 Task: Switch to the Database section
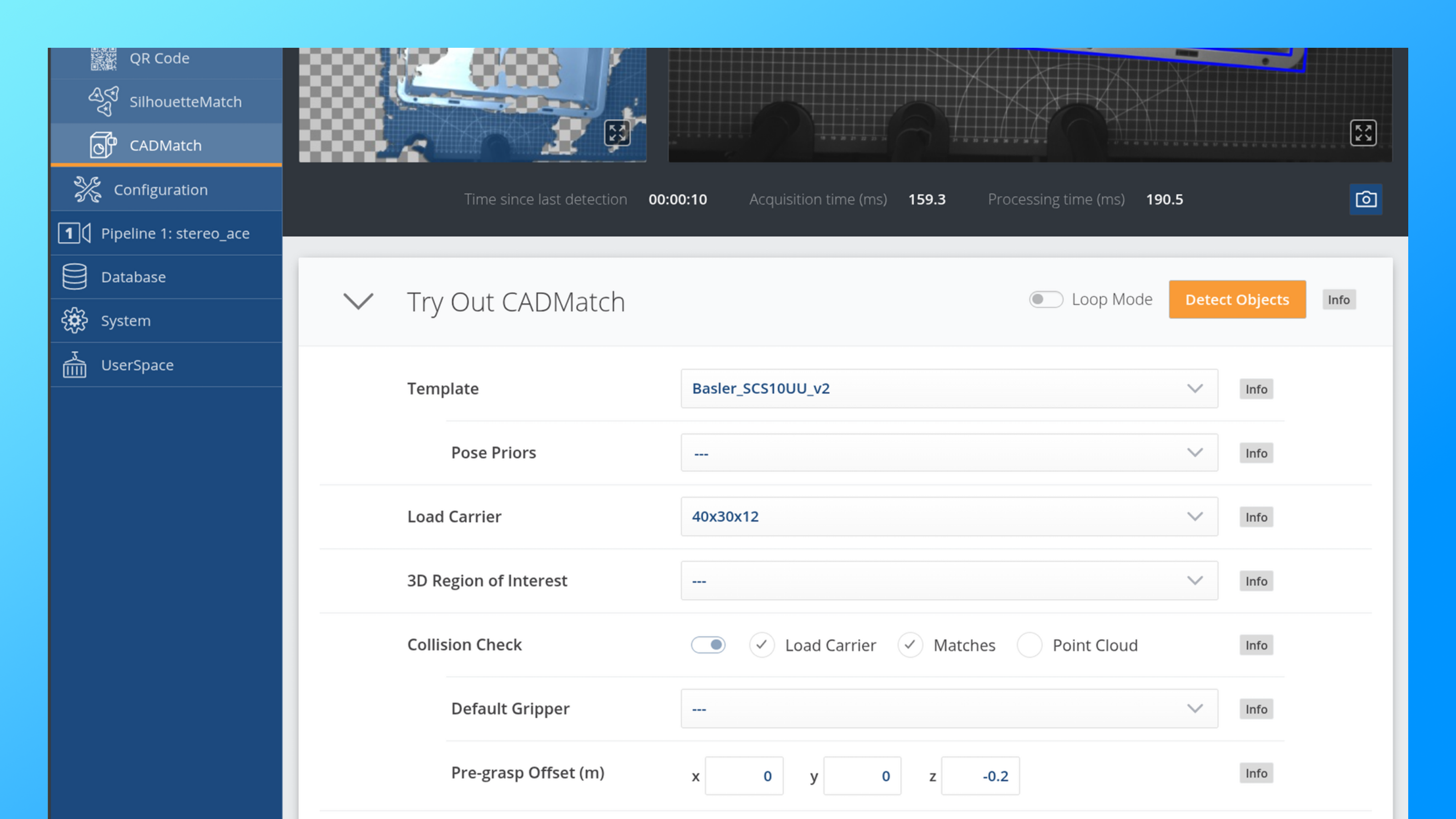click(133, 276)
